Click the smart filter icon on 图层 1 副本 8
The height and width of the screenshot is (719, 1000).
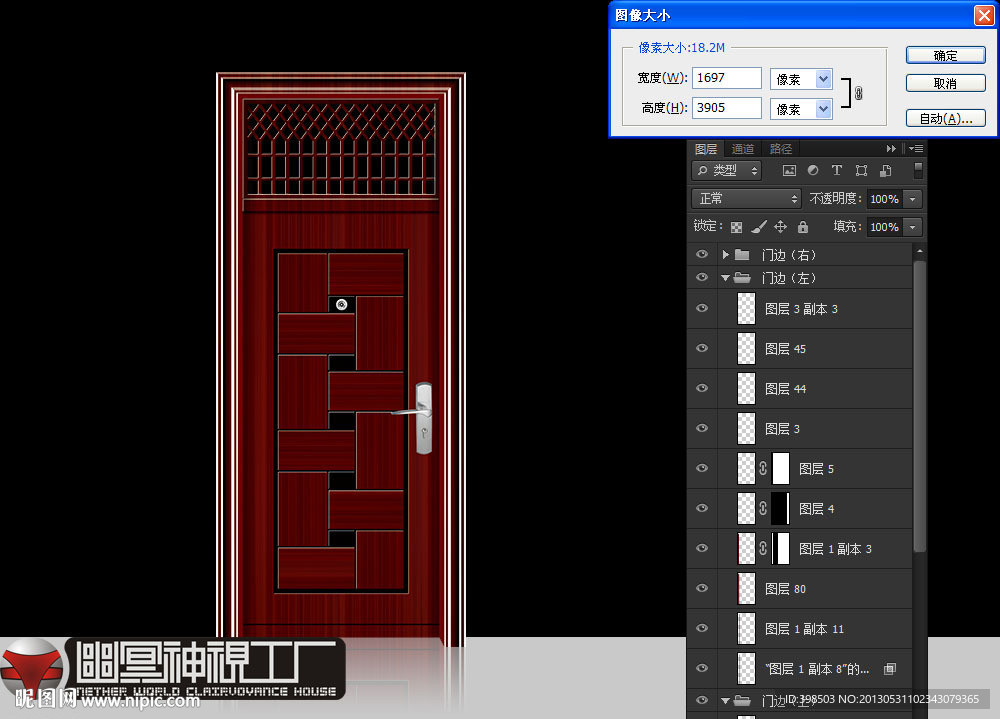point(890,669)
